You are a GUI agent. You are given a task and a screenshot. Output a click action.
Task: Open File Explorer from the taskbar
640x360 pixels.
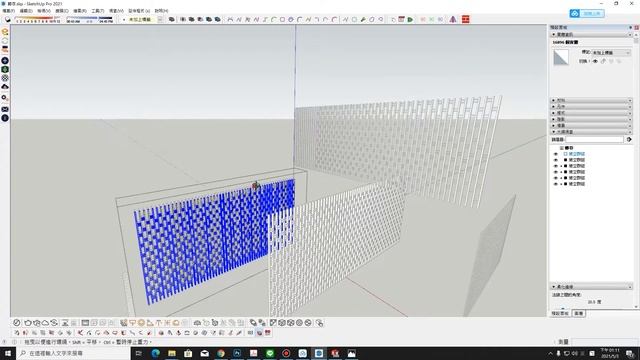[172, 353]
